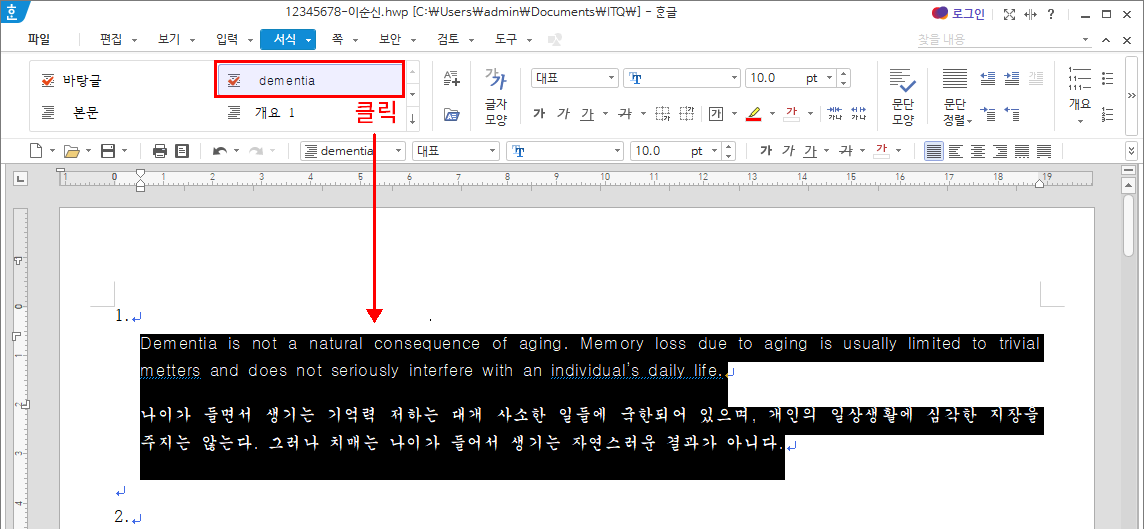Click the ruler tab type selector button
1144x529 pixels.
coord(20,177)
